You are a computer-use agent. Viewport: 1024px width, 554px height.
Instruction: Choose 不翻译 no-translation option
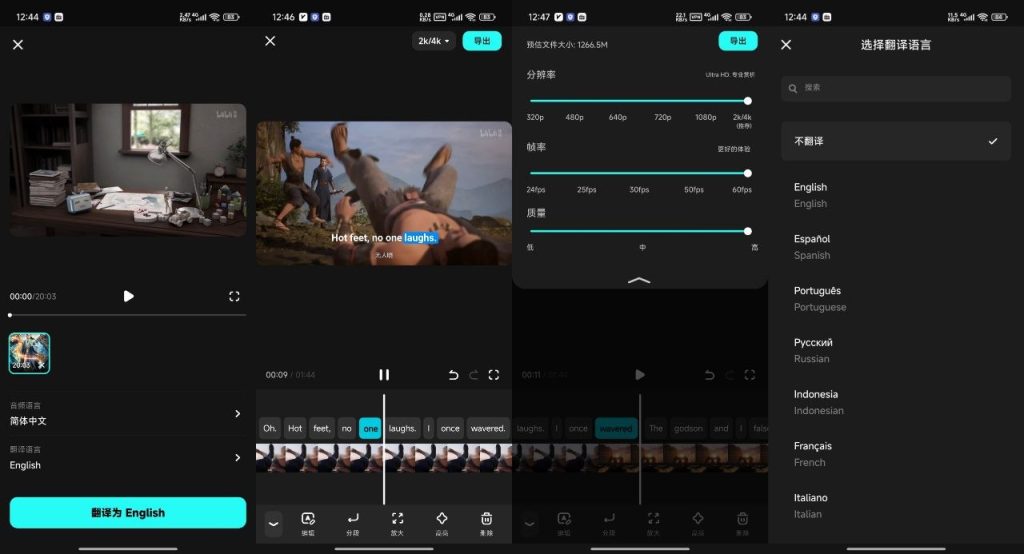896,141
